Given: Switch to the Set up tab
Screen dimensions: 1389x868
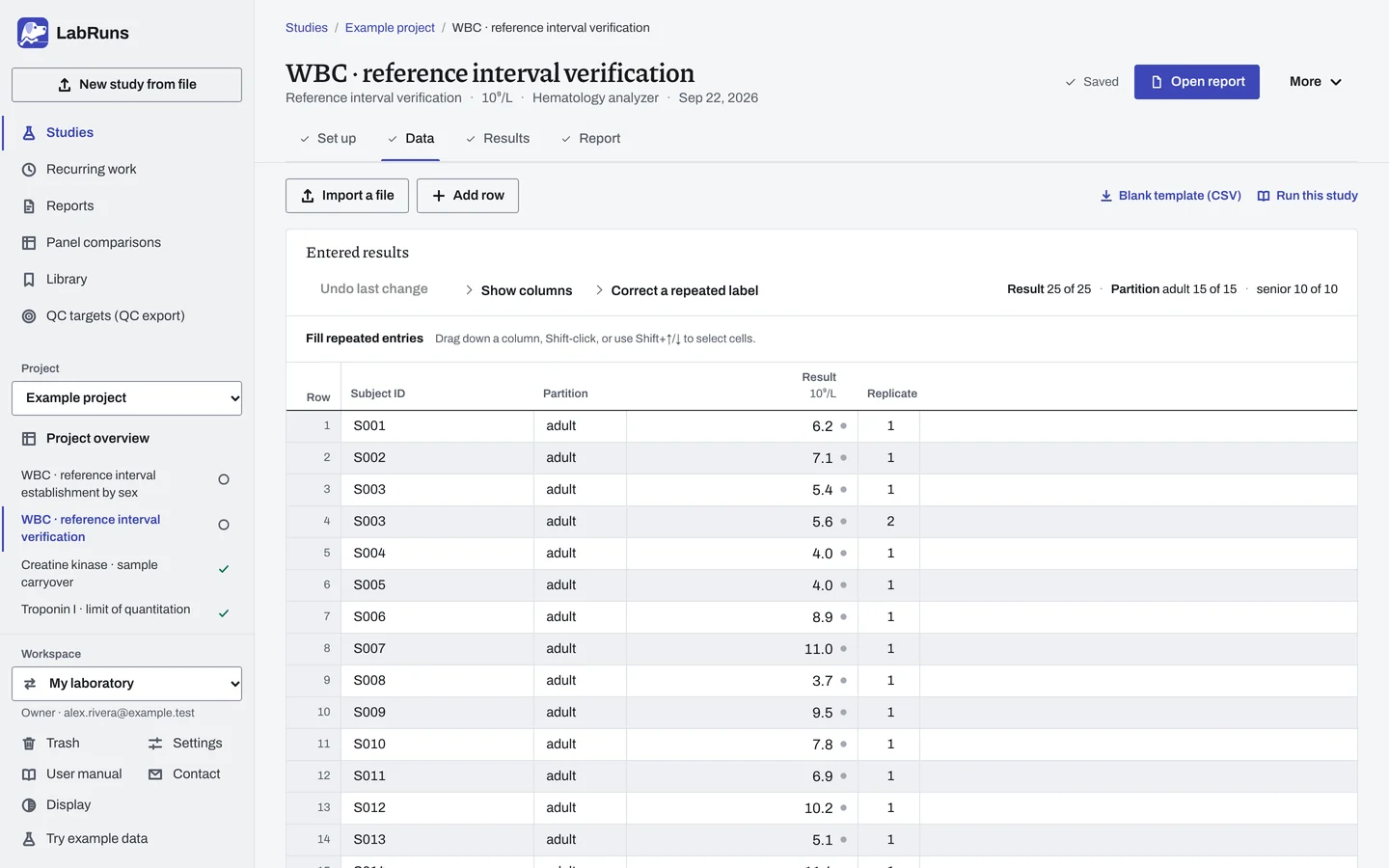Looking at the screenshot, I should pyautogui.click(x=328, y=139).
